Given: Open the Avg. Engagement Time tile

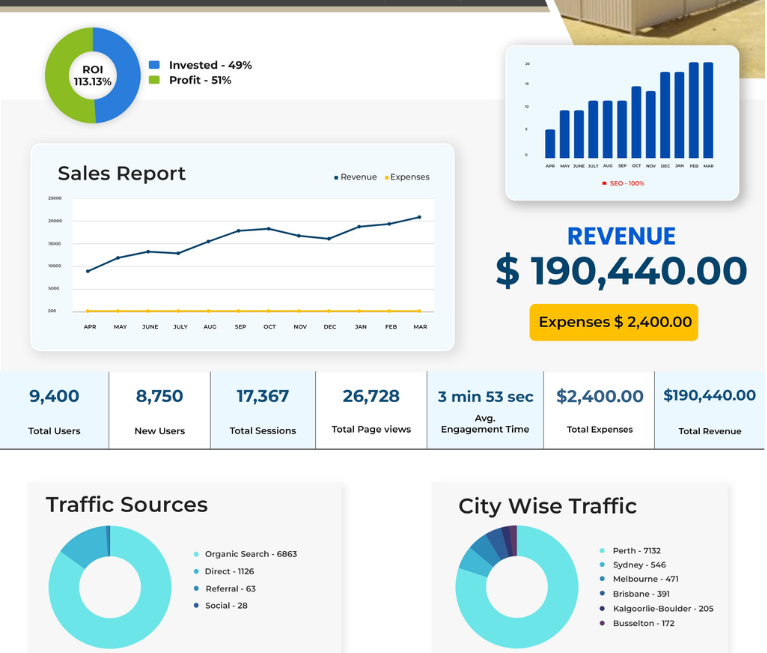Looking at the screenshot, I should tap(485, 410).
